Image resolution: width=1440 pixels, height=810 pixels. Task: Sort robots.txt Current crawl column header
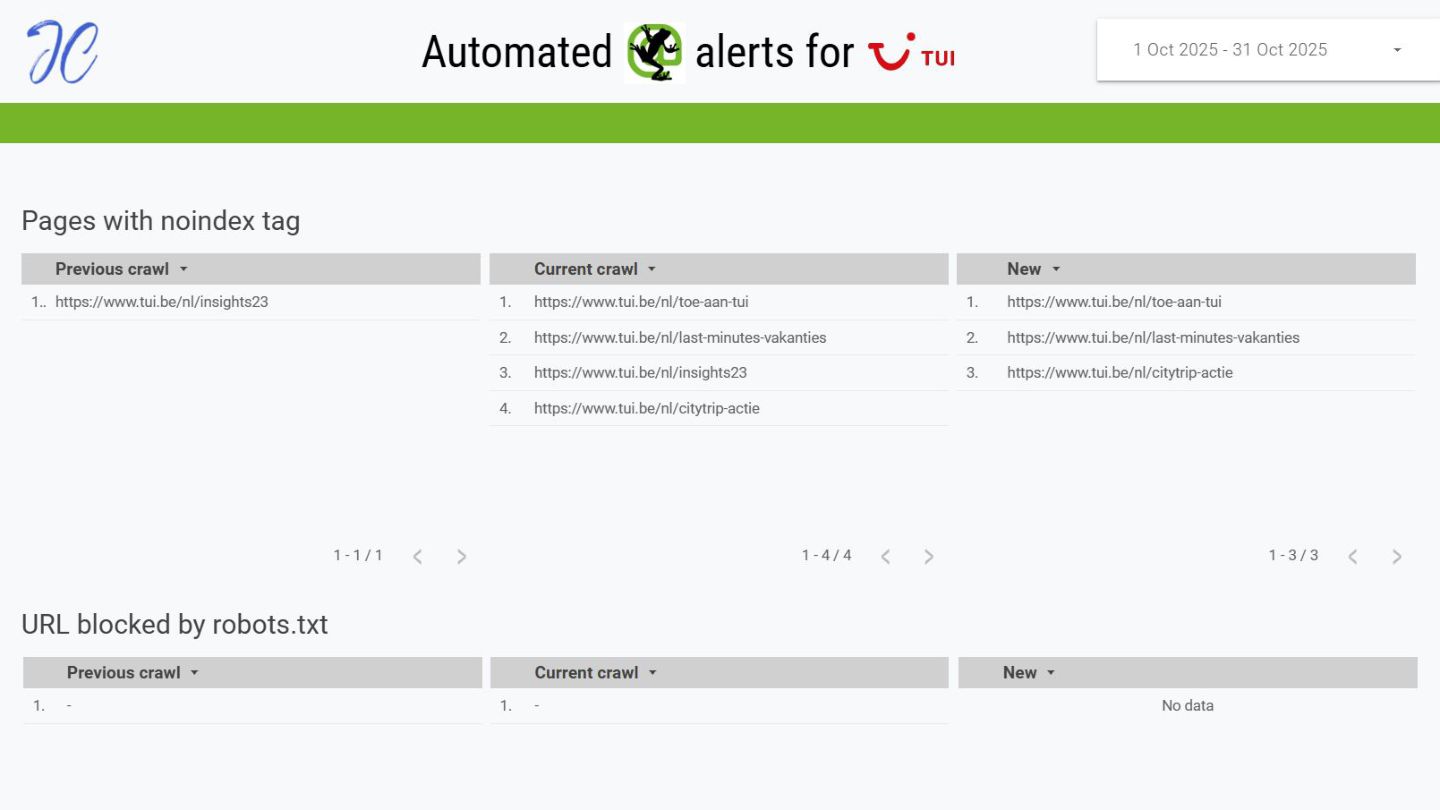click(596, 673)
